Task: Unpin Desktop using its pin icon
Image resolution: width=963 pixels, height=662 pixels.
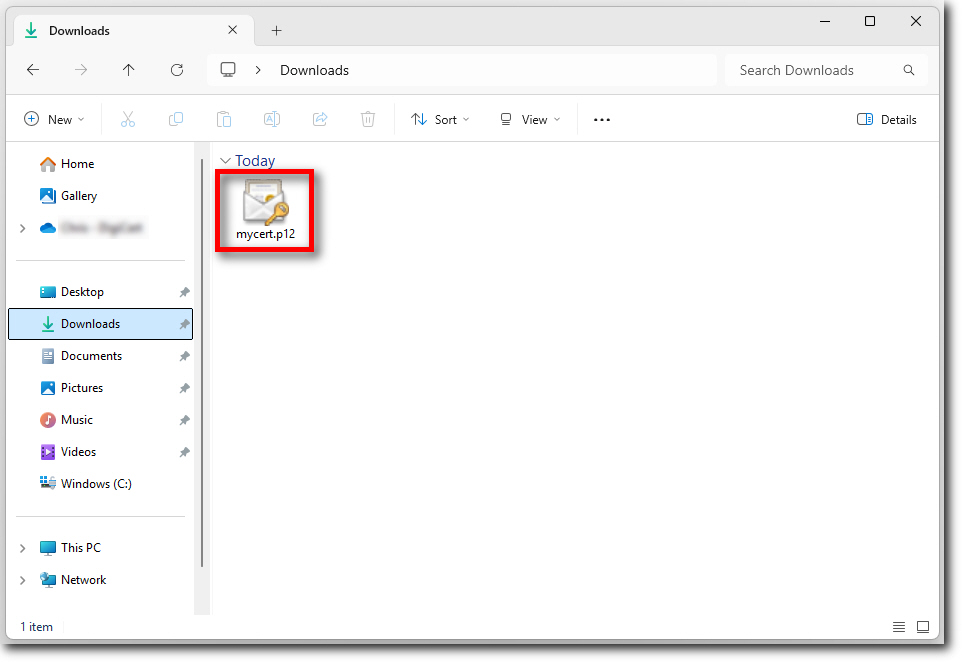Action: coord(184,292)
